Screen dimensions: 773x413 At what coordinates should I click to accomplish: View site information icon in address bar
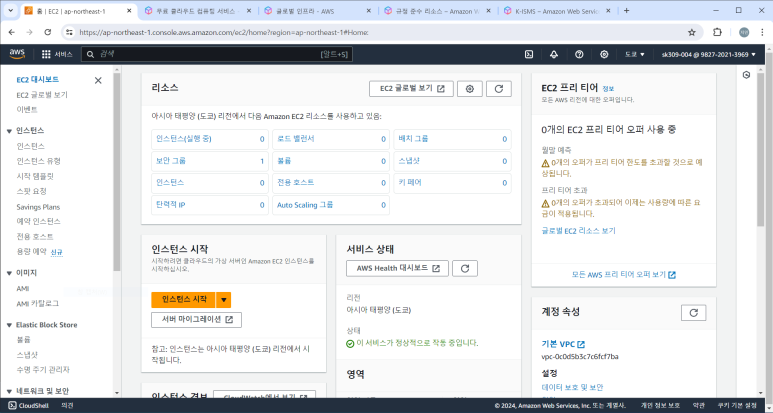coord(70,32)
